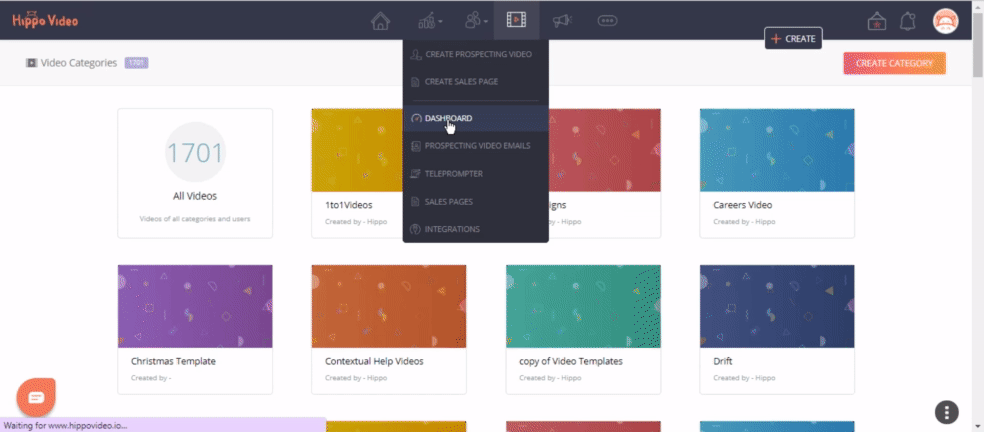Screen dimensions: 984x432
Task: Click the Sales Pages icon in the menu
Action: pyautogui.click(x=415, y=202)
